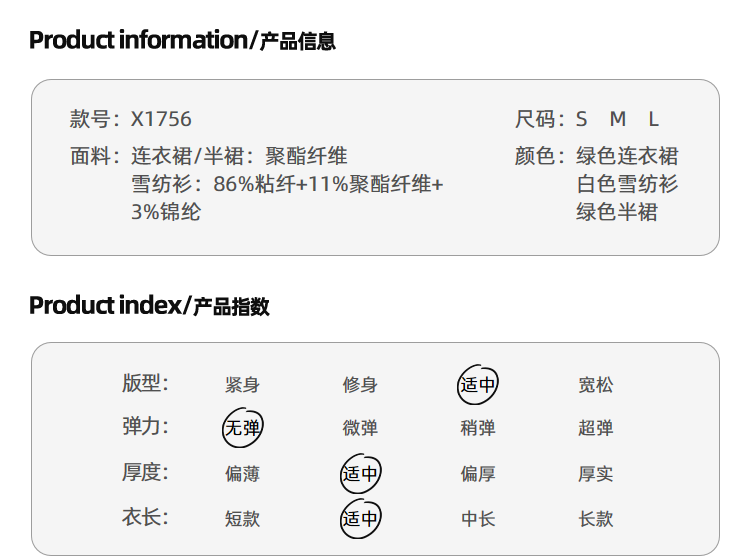Select the circled 适中 option for 衣长
This screenshot has height=556, width=750.
tap(360, 518)
